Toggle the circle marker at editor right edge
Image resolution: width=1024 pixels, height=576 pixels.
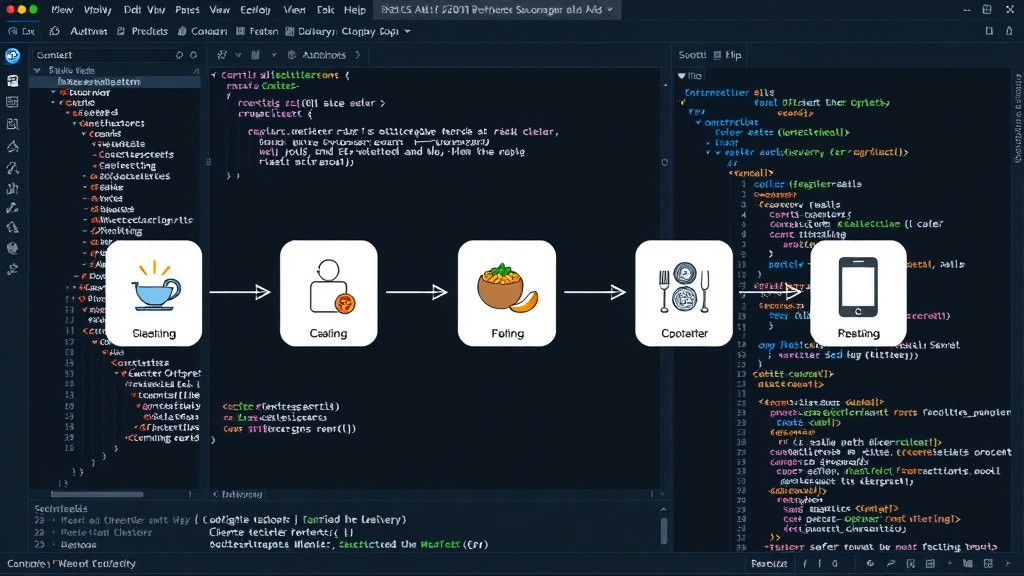coord(664,163)
